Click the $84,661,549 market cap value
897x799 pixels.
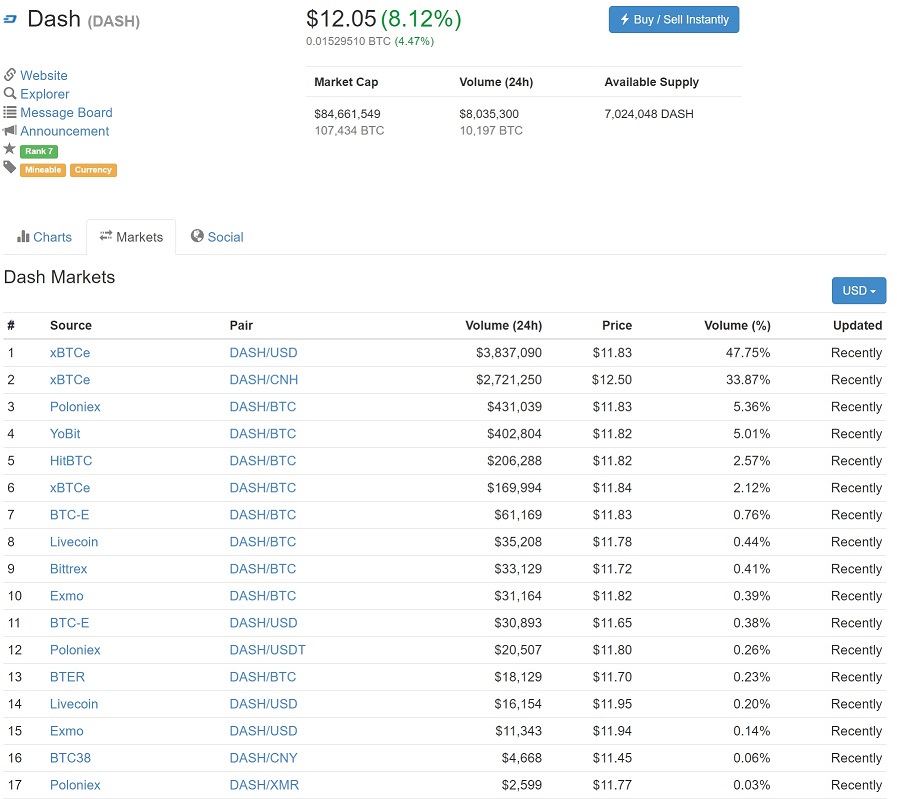point(347,114)
